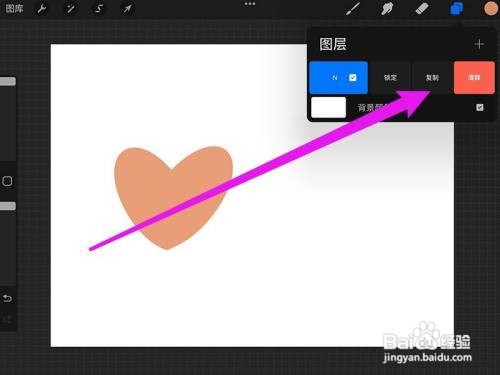
Task: Select the Eraser tool
Action: pos(422,9)
